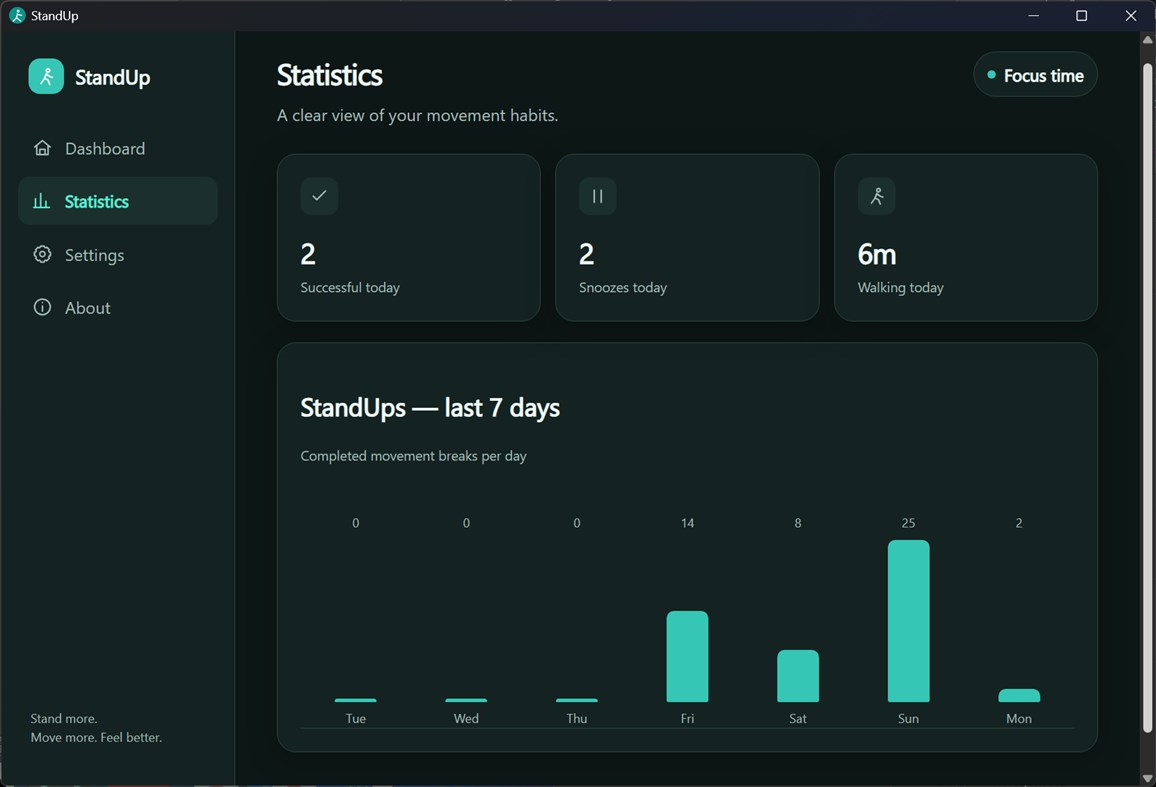Click the Walking today card

[x=966, y=238]
